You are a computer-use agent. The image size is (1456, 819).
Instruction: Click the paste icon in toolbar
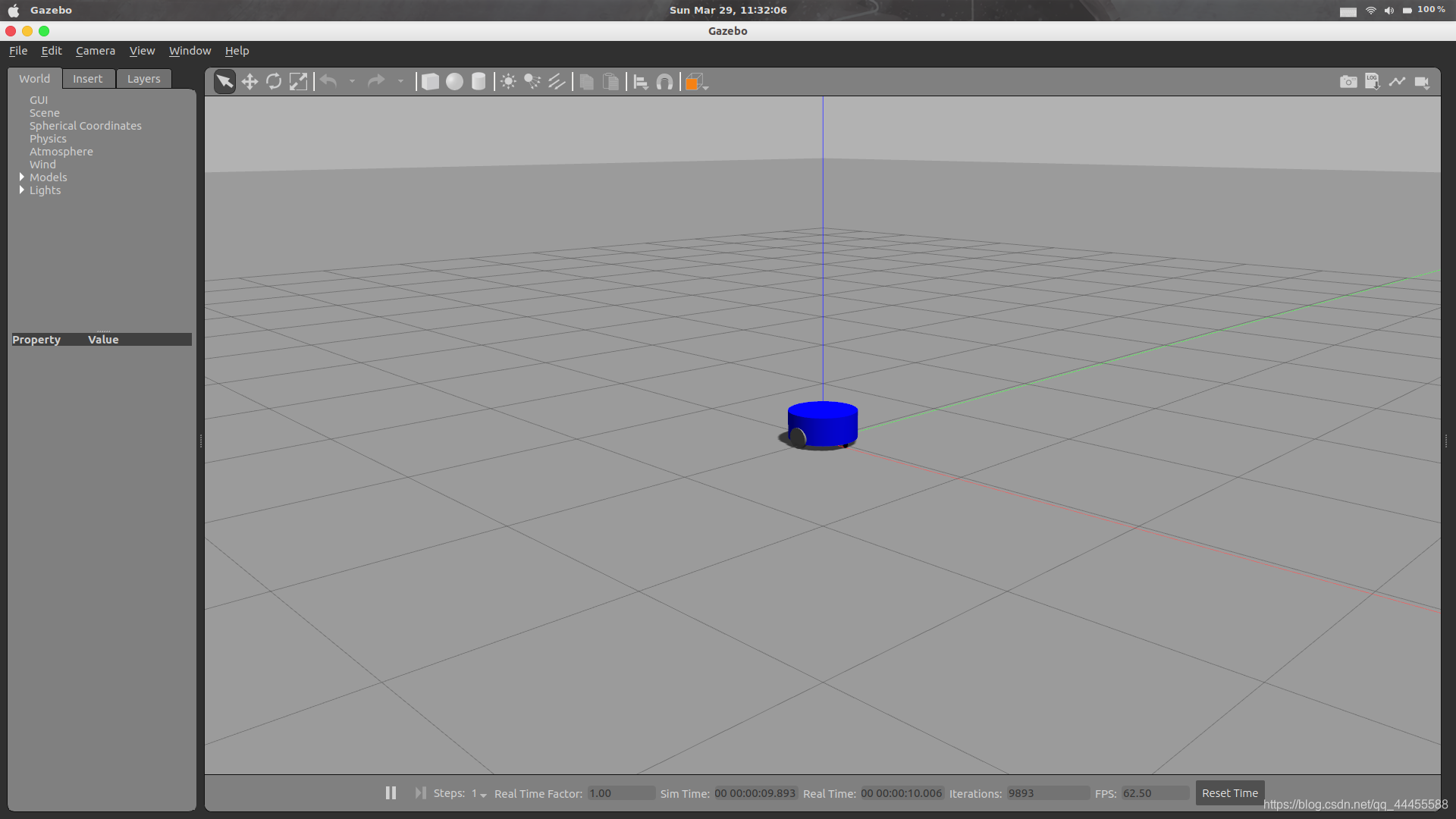(610, 82)
